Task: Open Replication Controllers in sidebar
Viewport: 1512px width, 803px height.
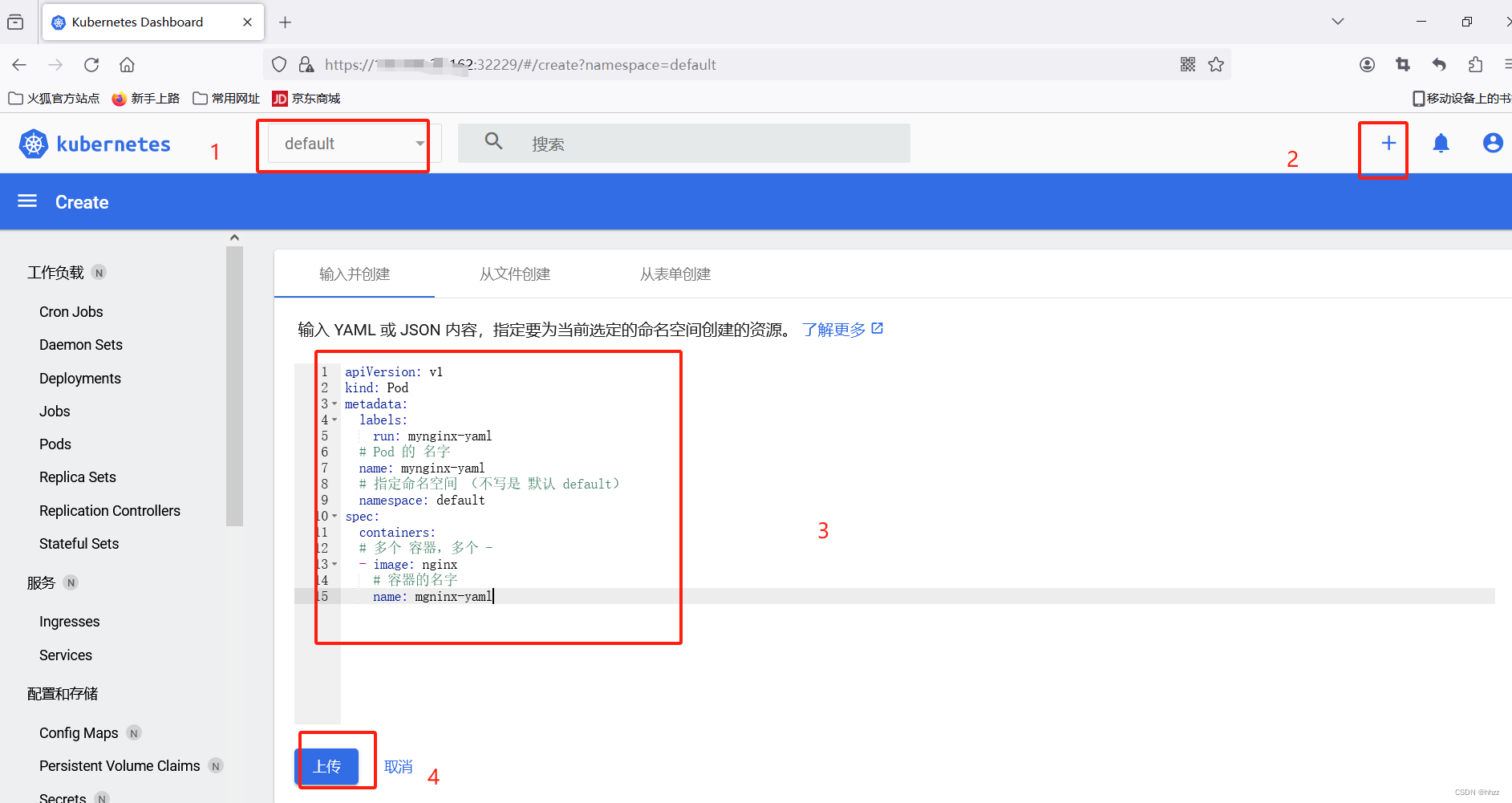Action: point(110,511)
